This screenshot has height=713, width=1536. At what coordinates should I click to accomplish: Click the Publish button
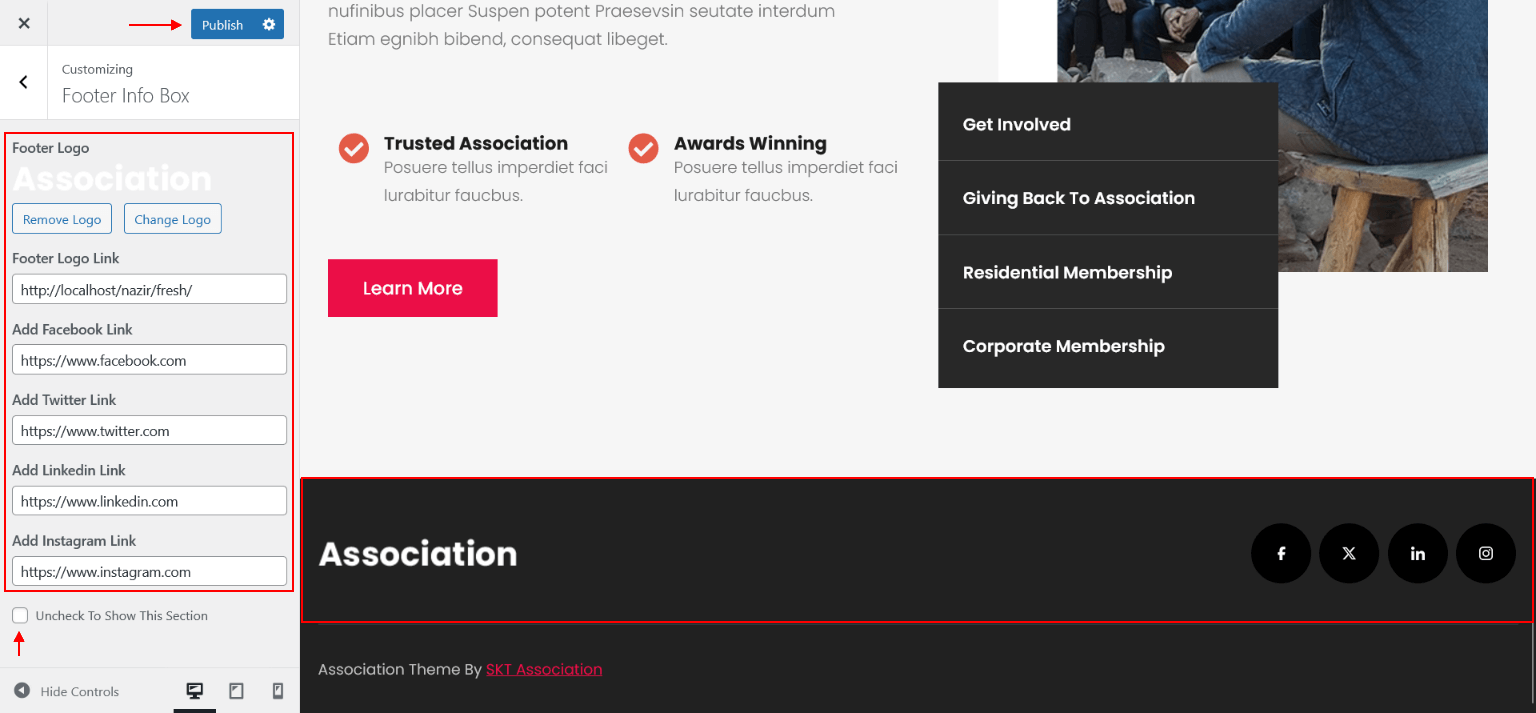click(x=223, y=24)
